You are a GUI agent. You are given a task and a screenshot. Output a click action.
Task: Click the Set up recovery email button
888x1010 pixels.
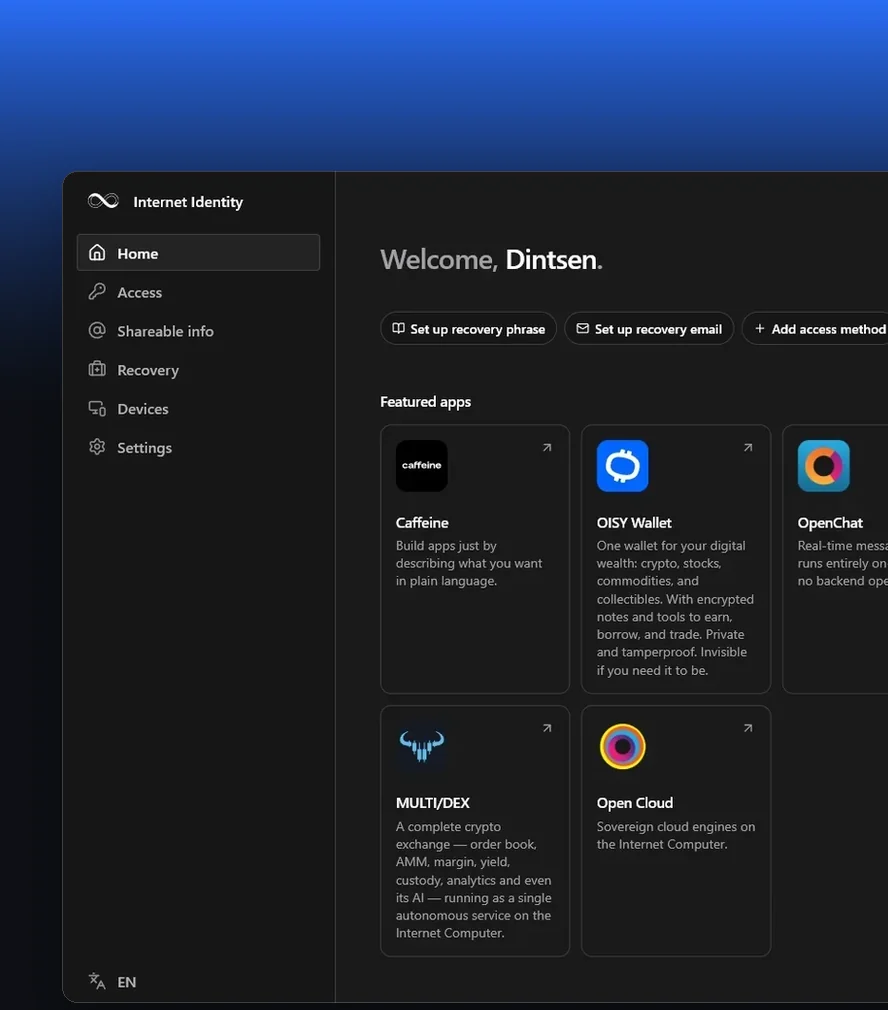coord(649,329)
